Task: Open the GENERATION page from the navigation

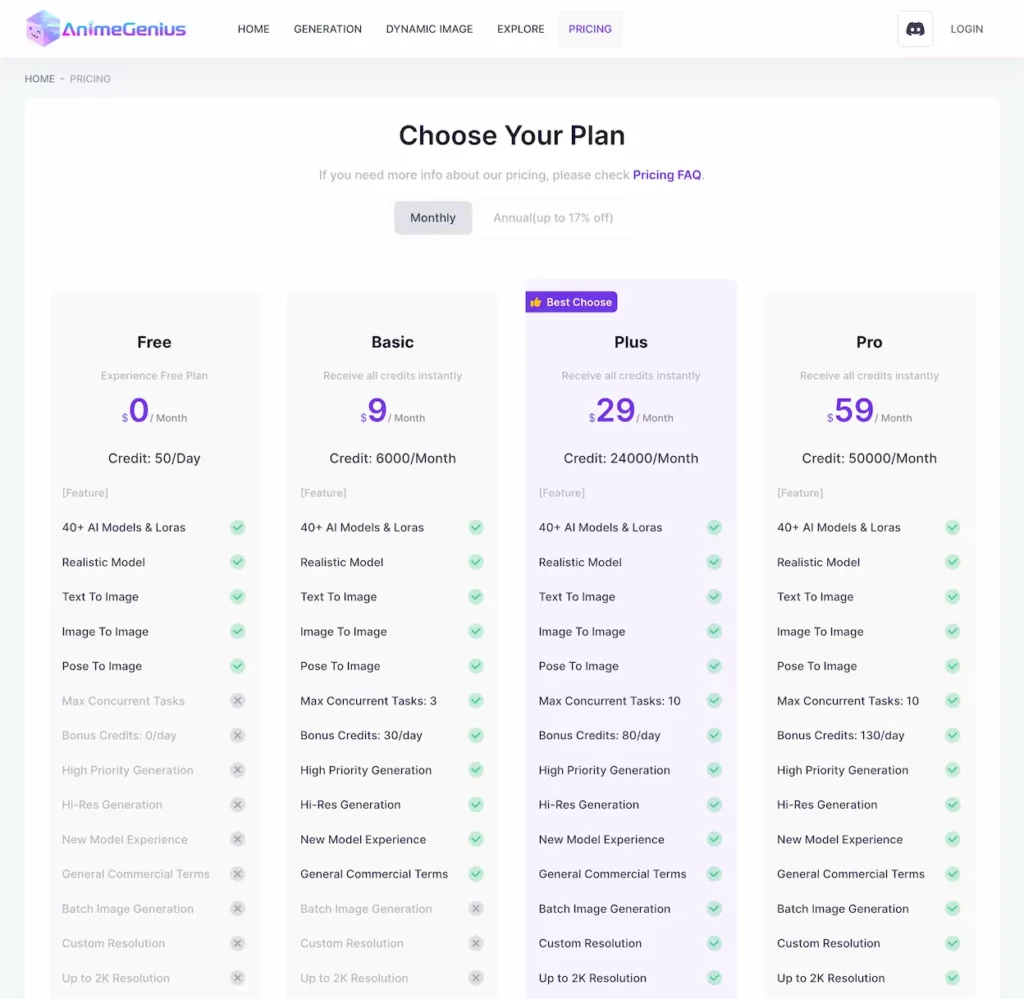Action: click(327, 29)
